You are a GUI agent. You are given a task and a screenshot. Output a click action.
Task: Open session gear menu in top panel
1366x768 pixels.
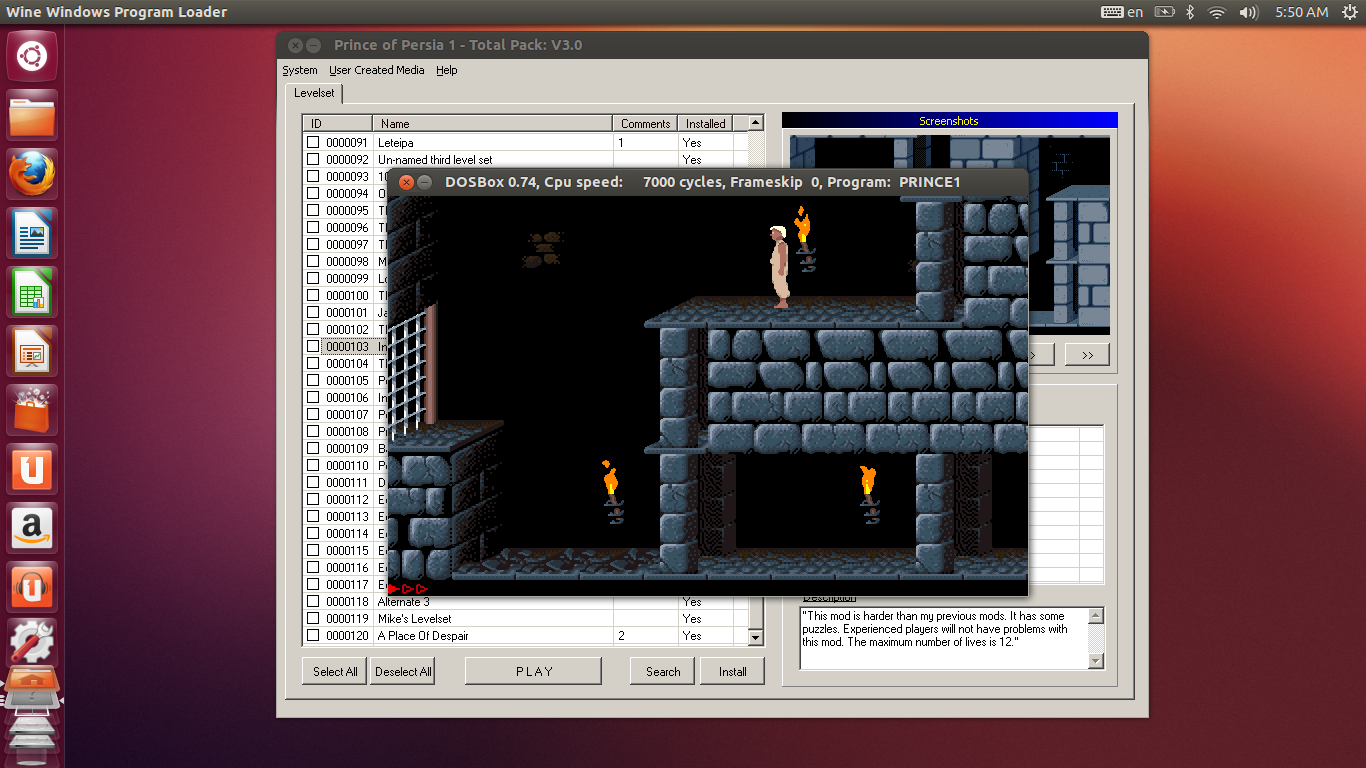(1349, 12)
